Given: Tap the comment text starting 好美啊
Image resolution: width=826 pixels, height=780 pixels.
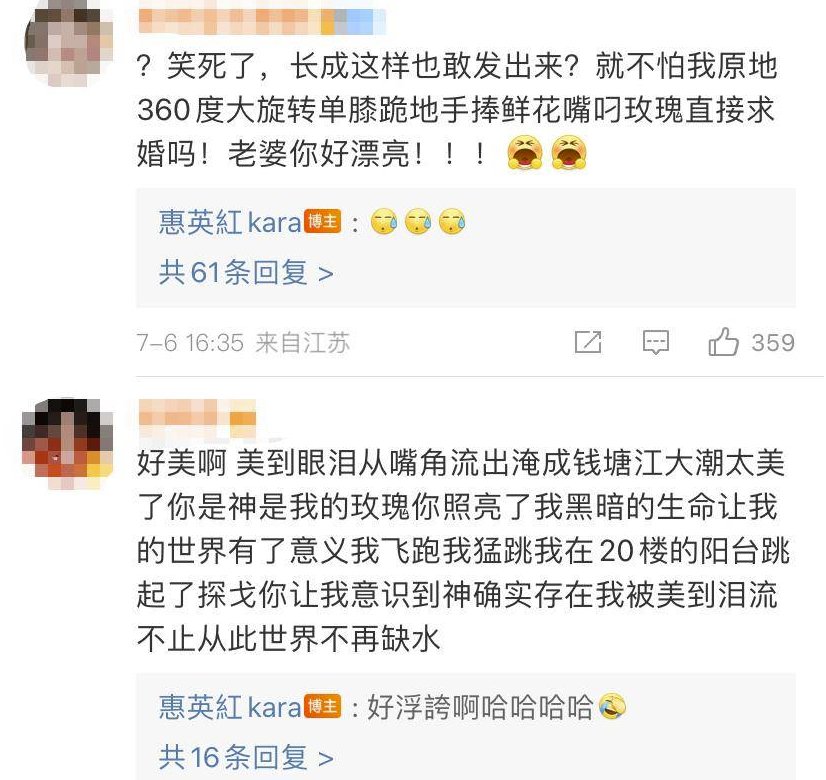Looking at the screenshot, I should [x=463, y=551].
